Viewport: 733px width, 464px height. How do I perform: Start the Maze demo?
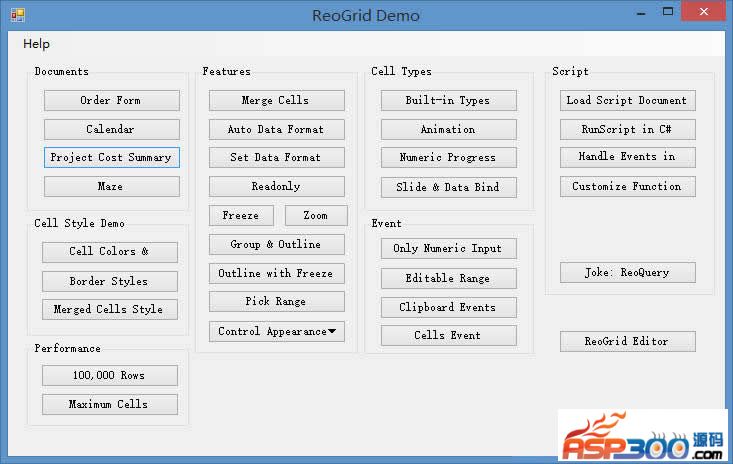(x=112, y=186)
